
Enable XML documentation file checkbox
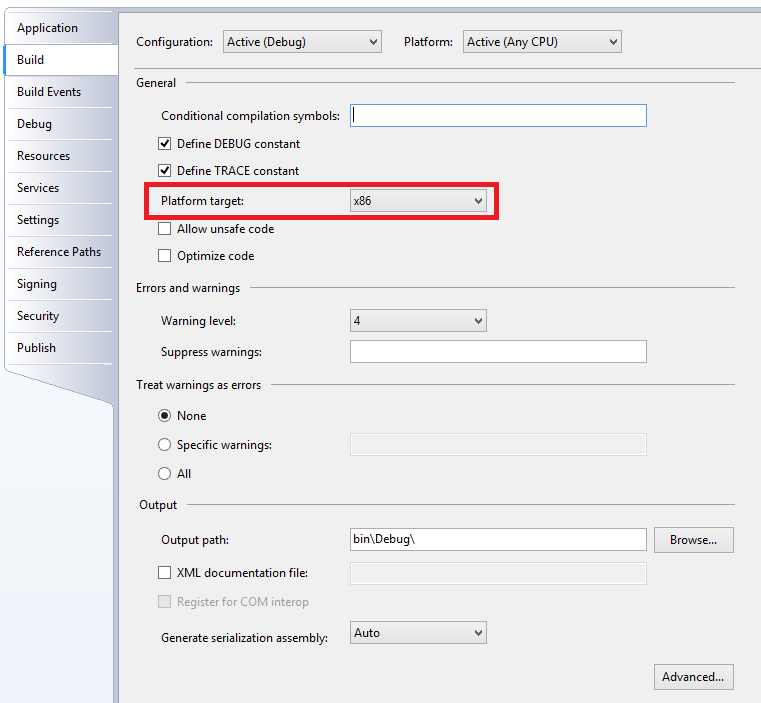tap(165, 573)
